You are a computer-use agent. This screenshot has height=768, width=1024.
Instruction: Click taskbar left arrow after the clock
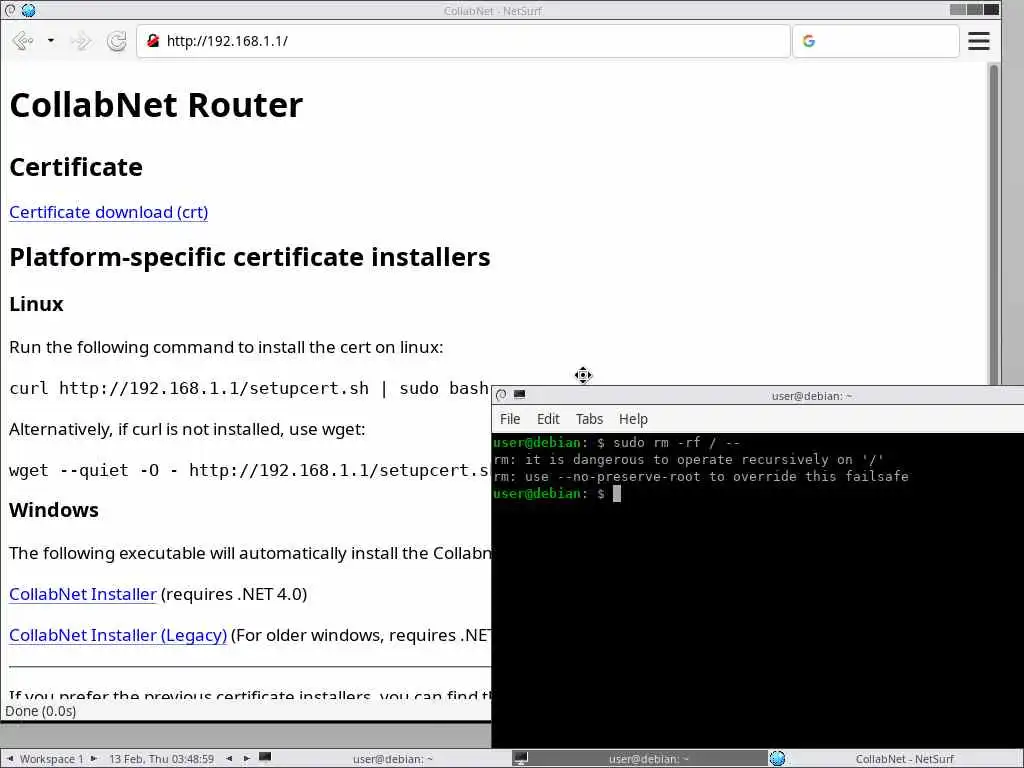pos(229,759)
